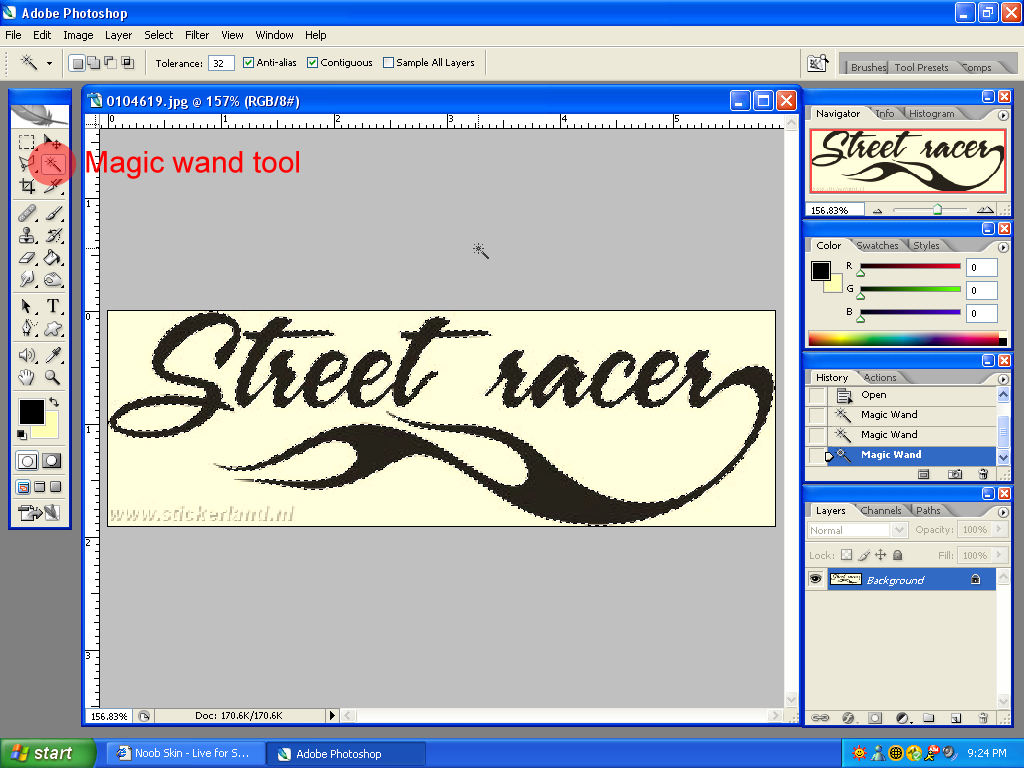Toggle lock transparent pixels
This screenshot has height=768, width=1024.
pyautogui.click(x=846, y=555)
